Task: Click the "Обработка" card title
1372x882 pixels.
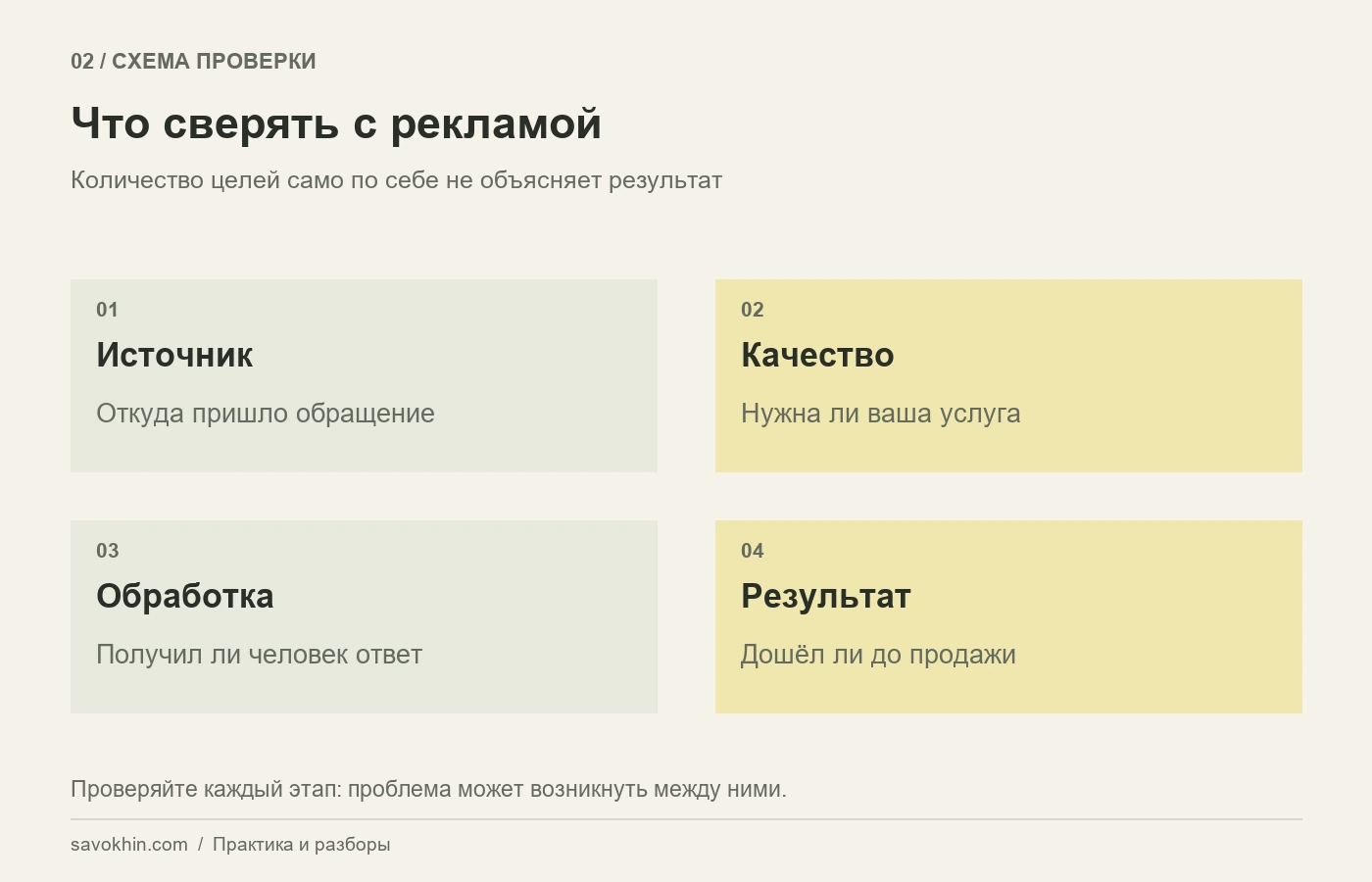Action: (185, 596)
